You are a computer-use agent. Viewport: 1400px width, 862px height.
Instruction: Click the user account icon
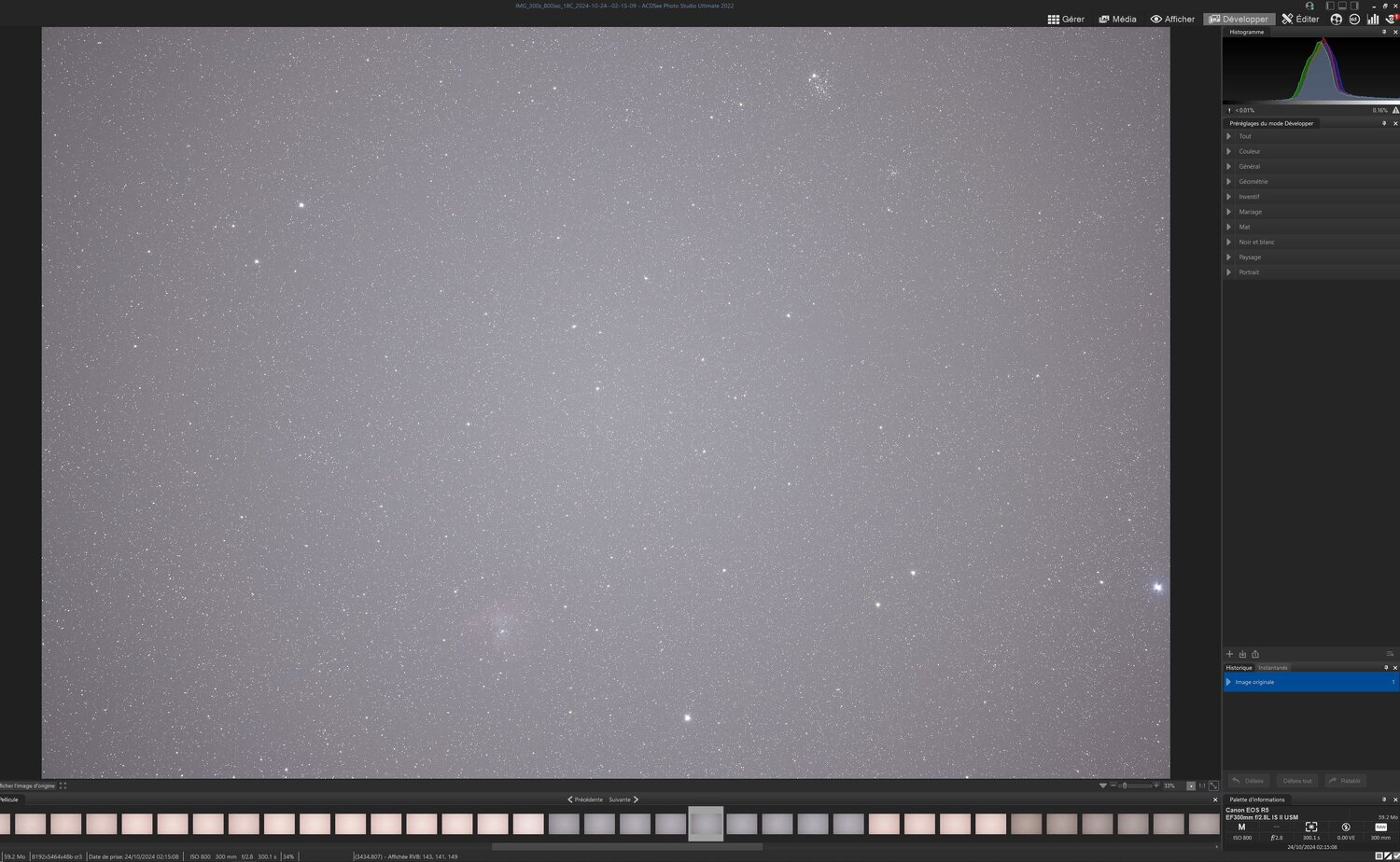coord(1309,6)
